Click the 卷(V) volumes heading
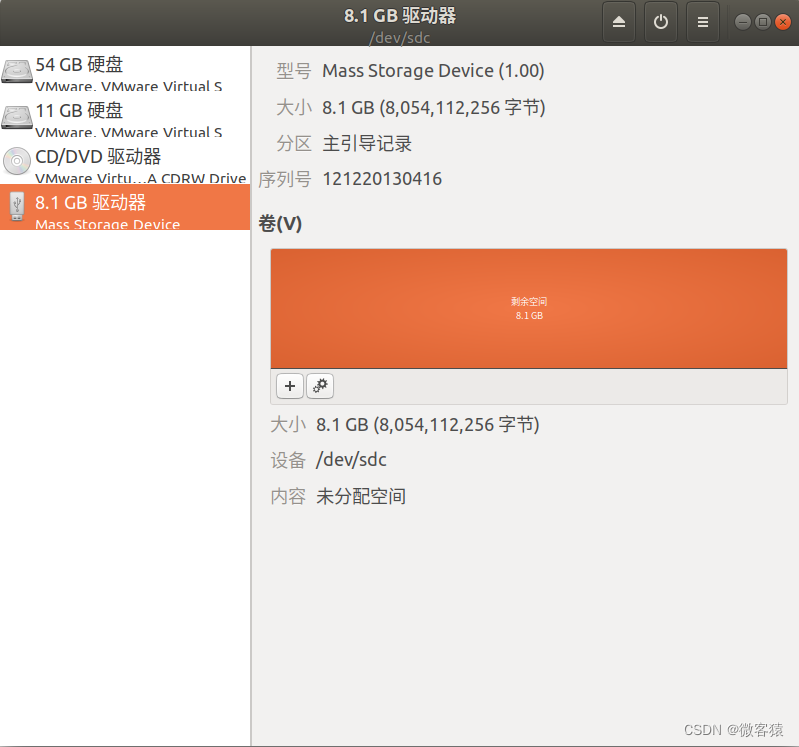The width and height of the screenshot is (799, 747). point(280,224)
